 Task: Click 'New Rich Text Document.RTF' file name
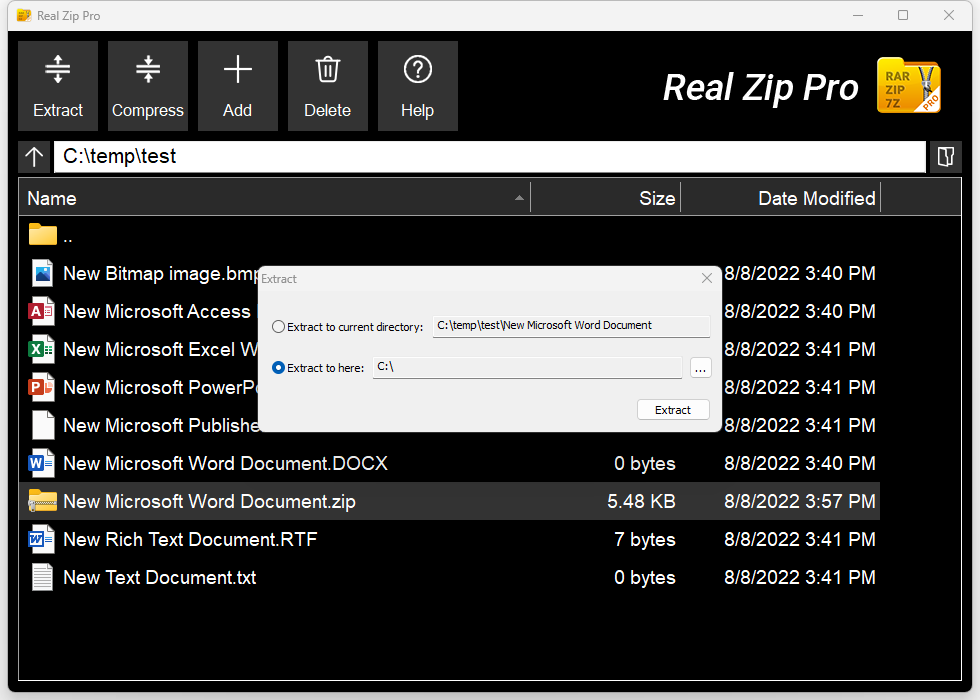click(x=190, y=539)
